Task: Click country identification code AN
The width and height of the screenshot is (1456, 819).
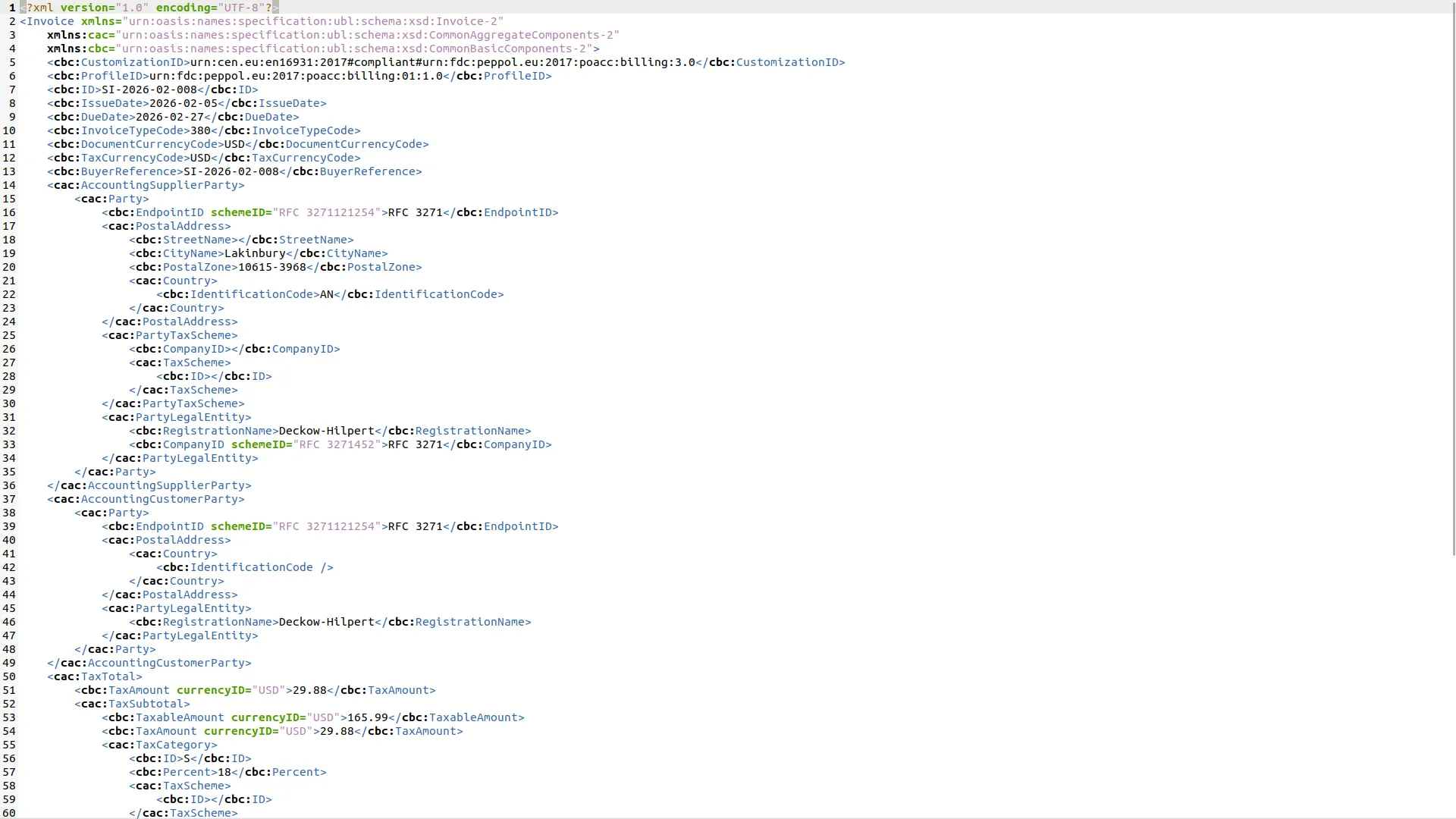Action: pos(327,294)
